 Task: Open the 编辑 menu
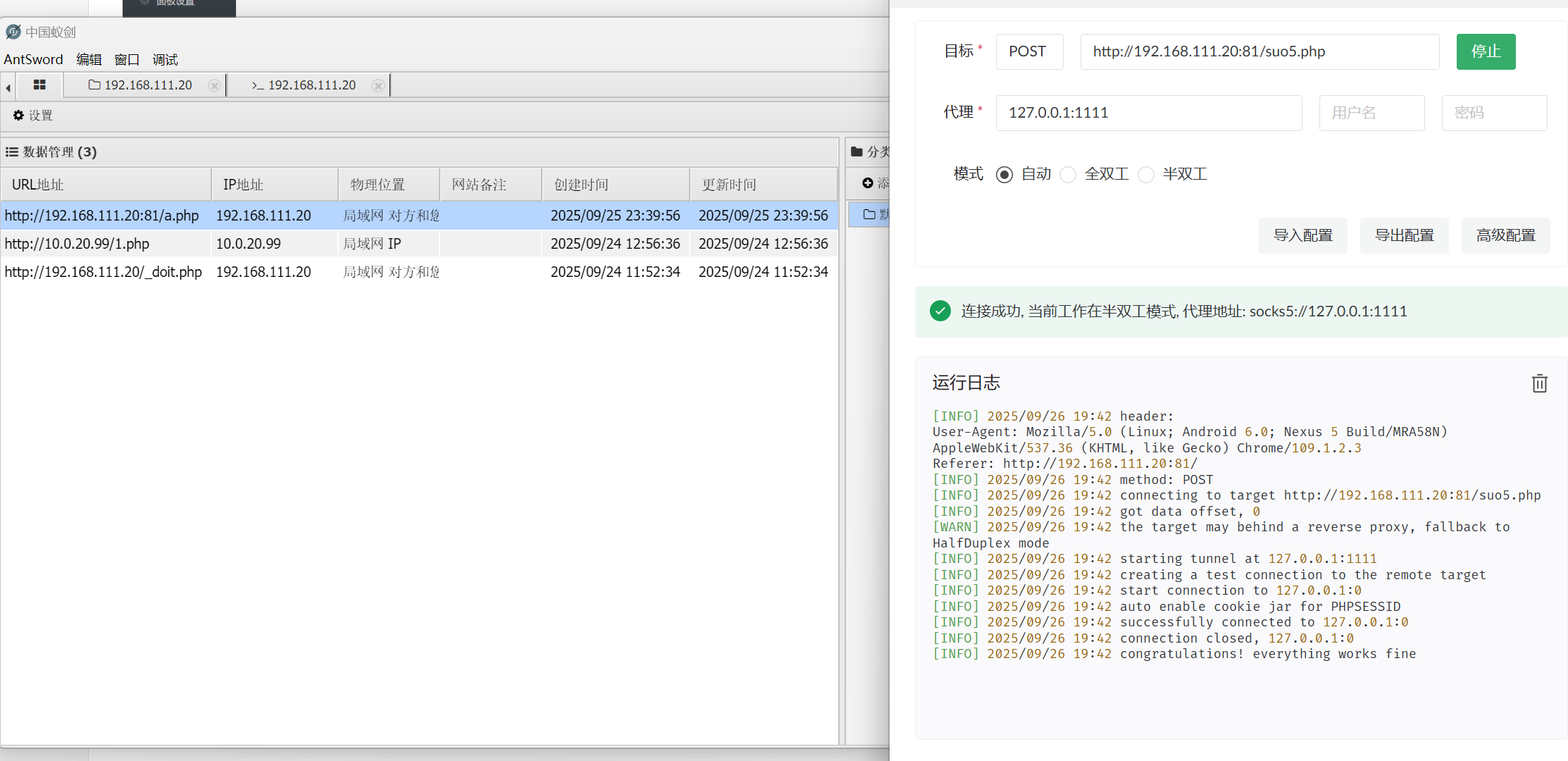coord(89,60)
